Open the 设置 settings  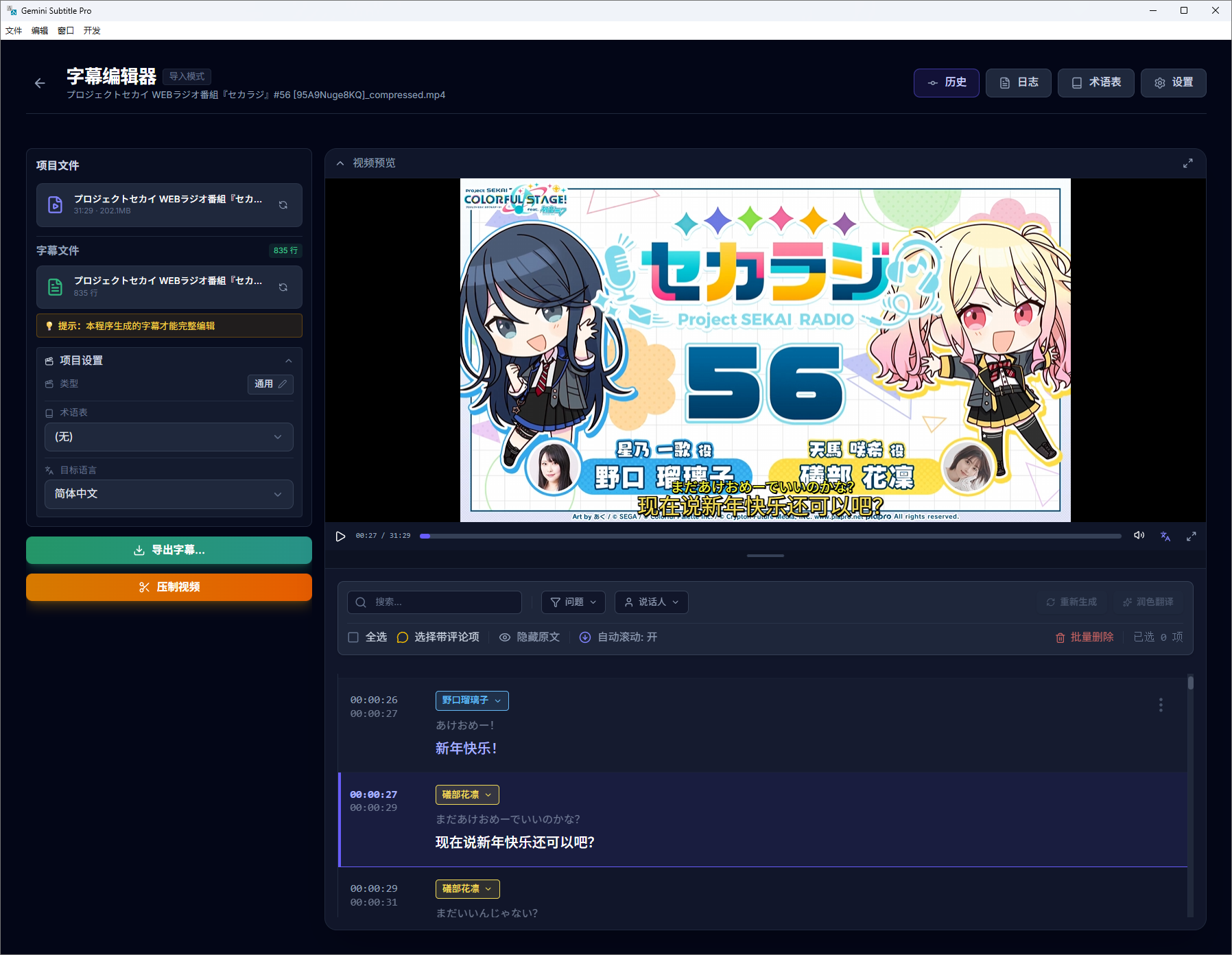(1173, 82)
